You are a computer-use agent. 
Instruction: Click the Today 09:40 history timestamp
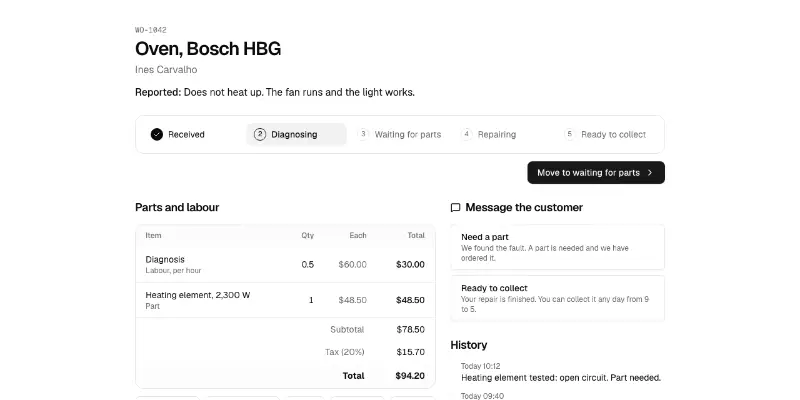point(483,396)
